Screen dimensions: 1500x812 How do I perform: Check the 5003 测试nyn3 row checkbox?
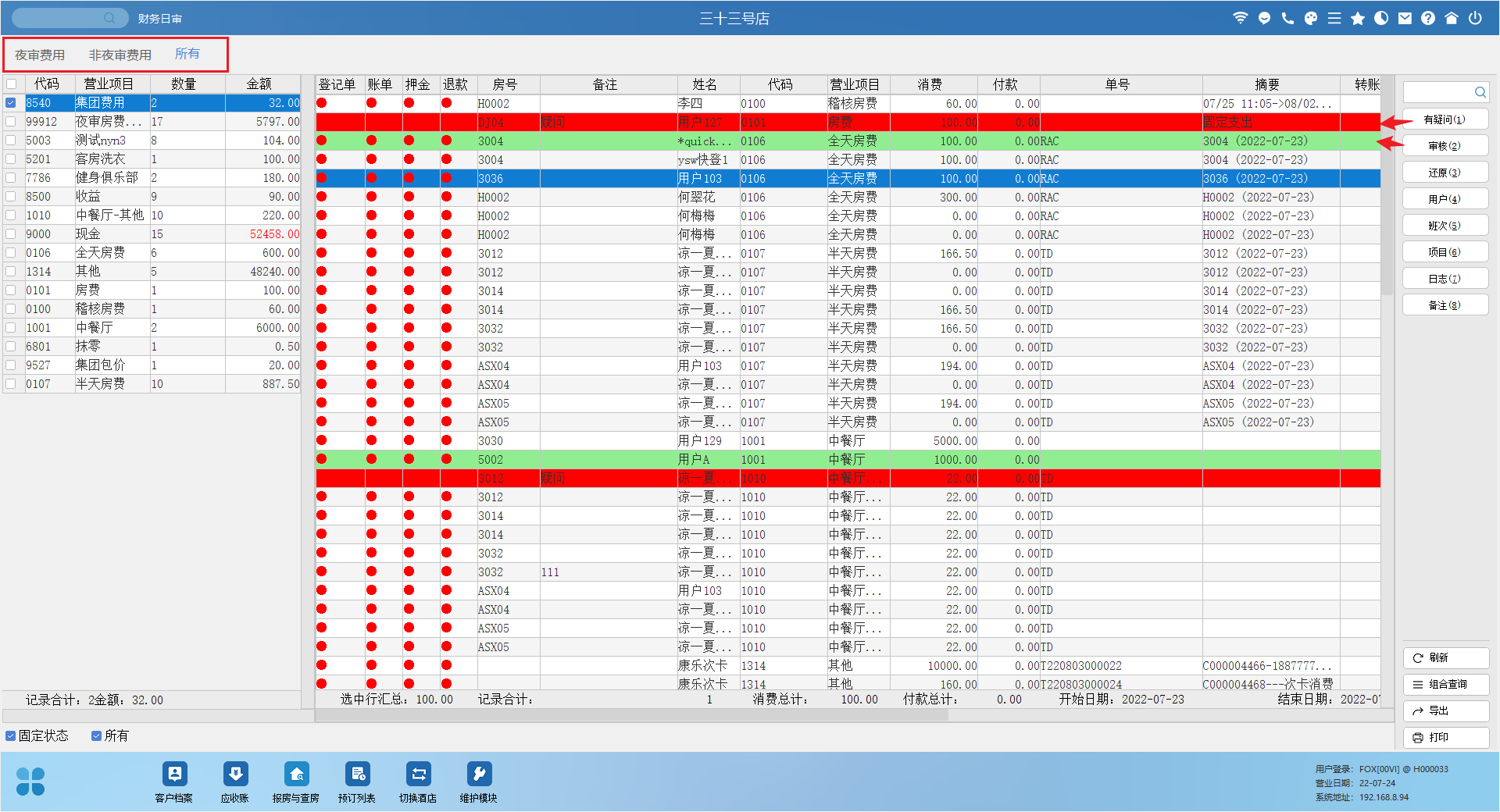[x=11, y=141]
